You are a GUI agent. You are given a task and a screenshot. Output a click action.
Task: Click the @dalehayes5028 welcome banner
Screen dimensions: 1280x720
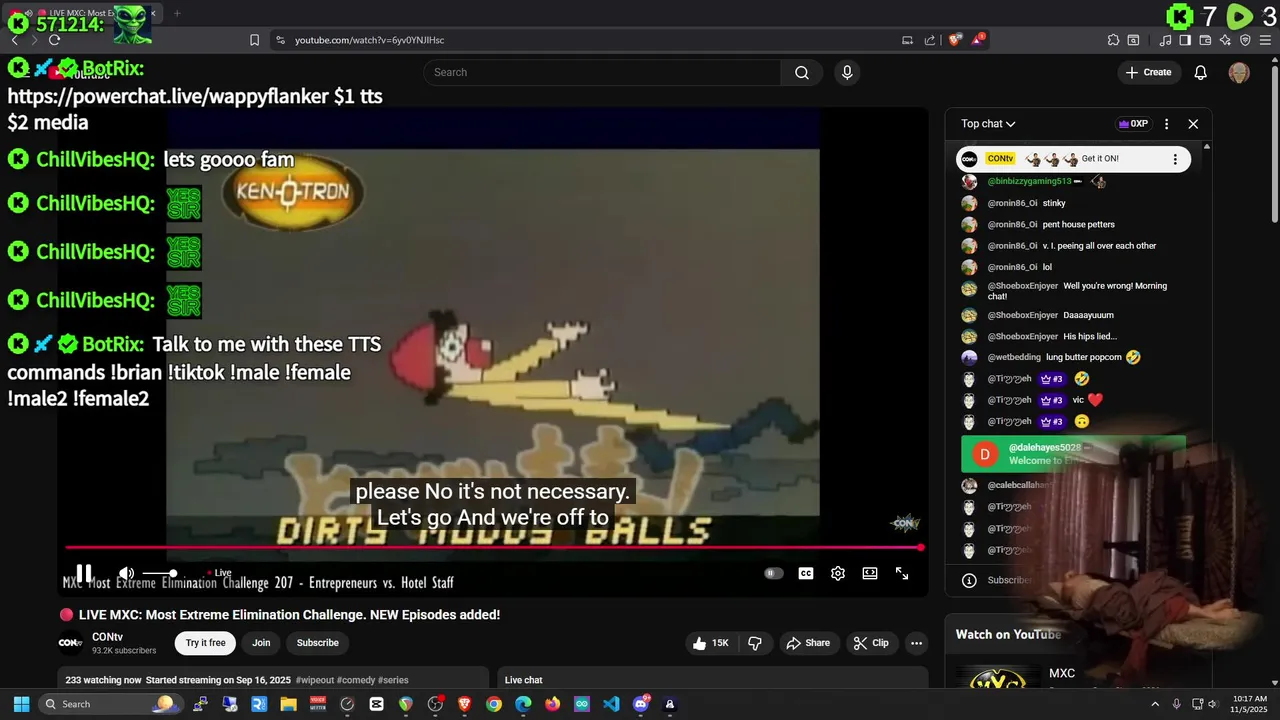1073,454
